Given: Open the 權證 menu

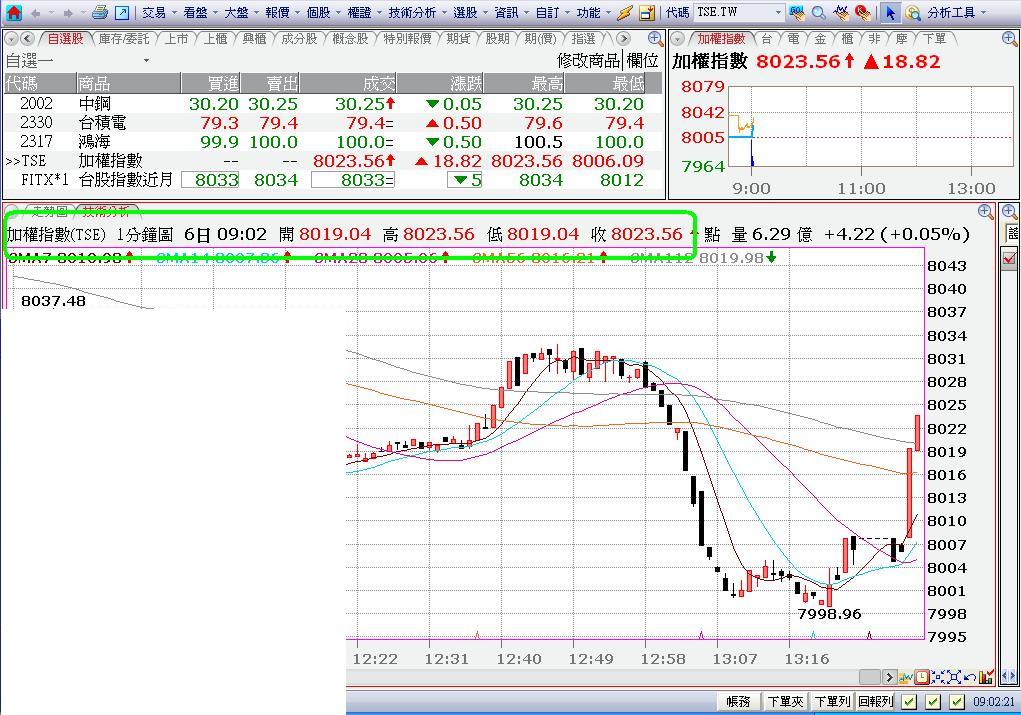Looking at the screenshot, I should tap(364, 12).
